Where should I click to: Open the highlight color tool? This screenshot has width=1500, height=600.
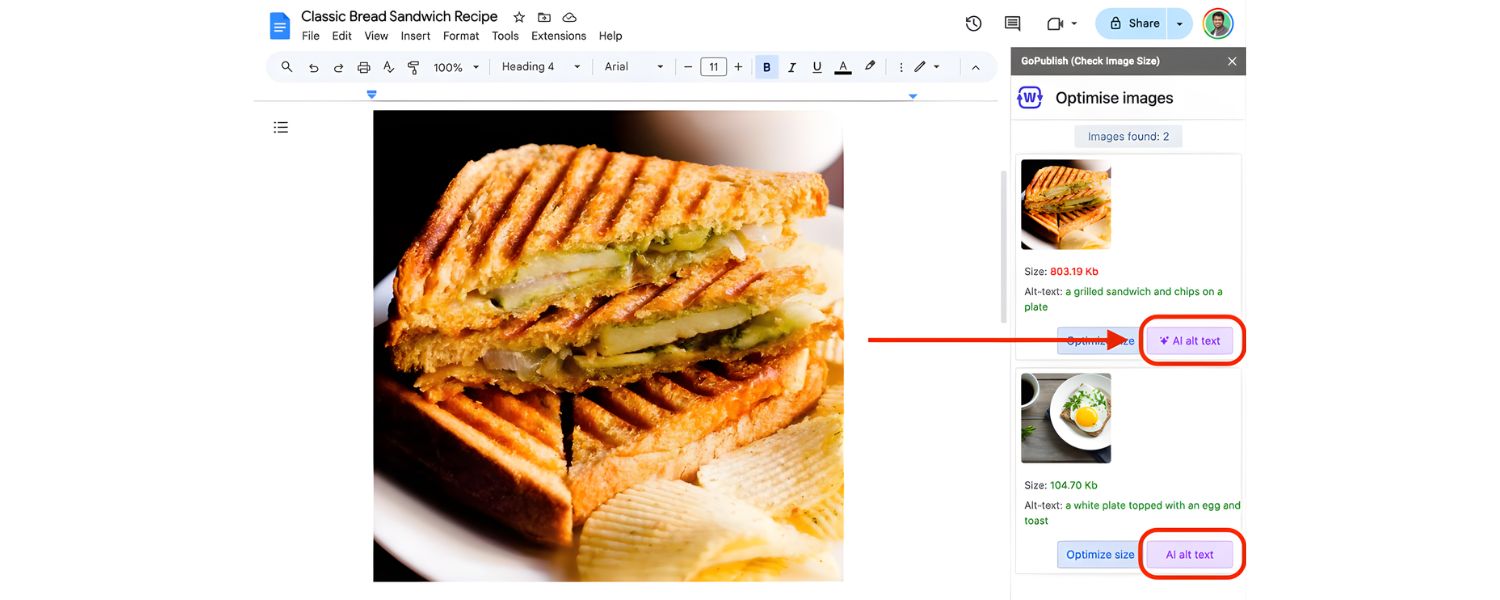(869, 66)
